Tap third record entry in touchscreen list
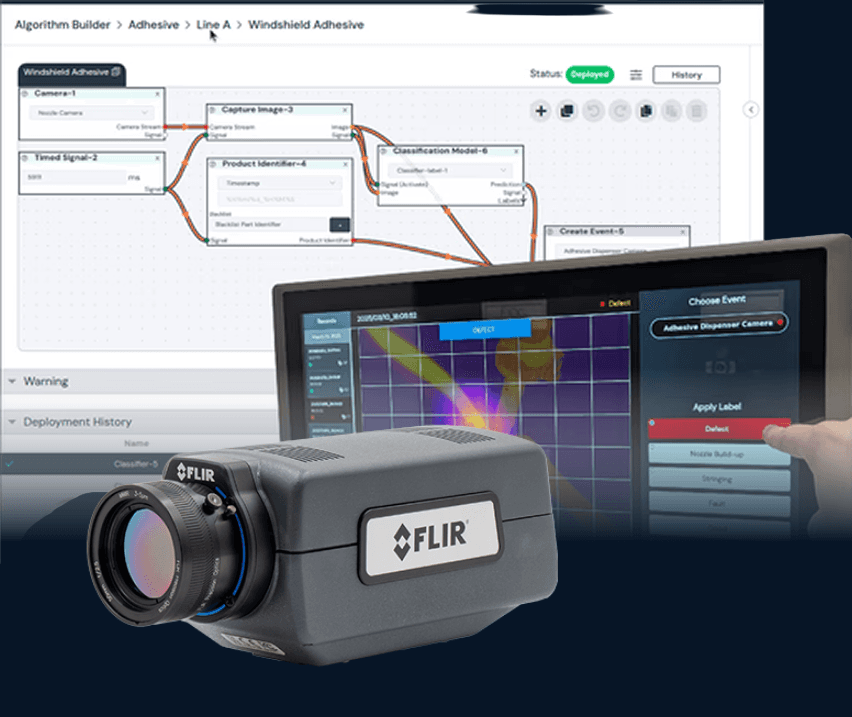The height and width of the screenshot is (717, 852). [329, 410]
